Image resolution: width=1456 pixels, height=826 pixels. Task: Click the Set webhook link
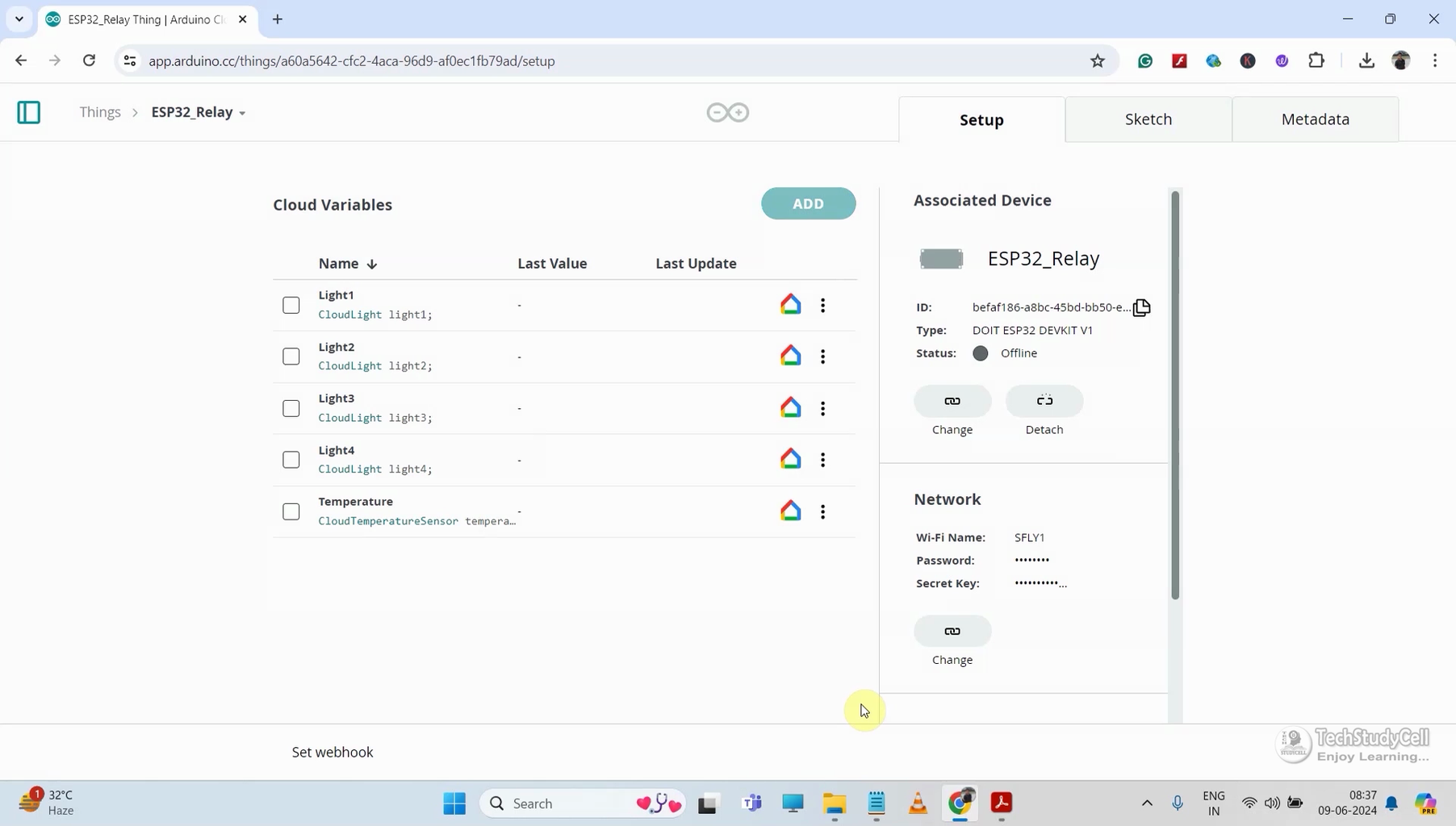(x=333, y=751)
